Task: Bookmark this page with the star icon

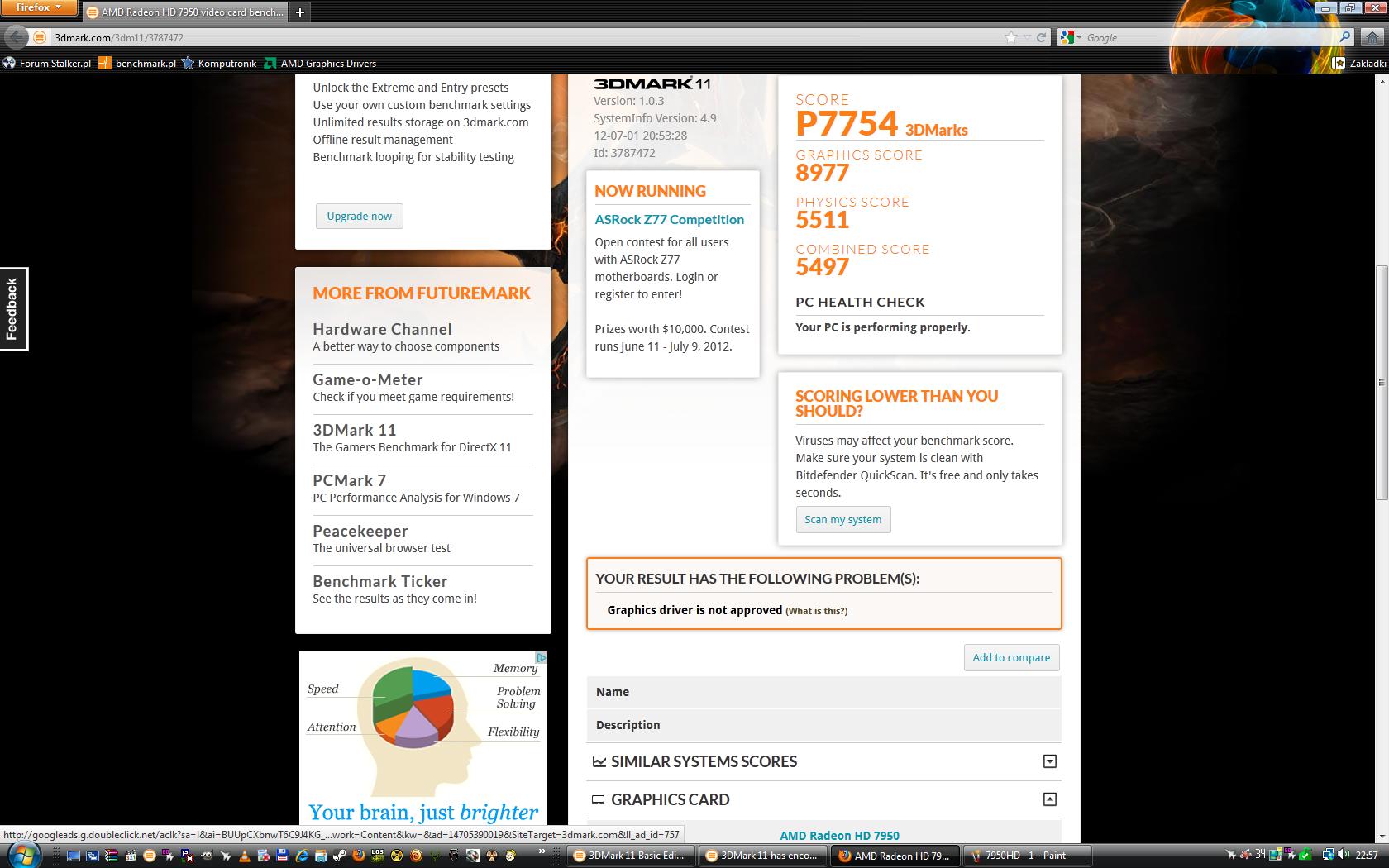Action: pyautogui.click(x=1010, y=37)
